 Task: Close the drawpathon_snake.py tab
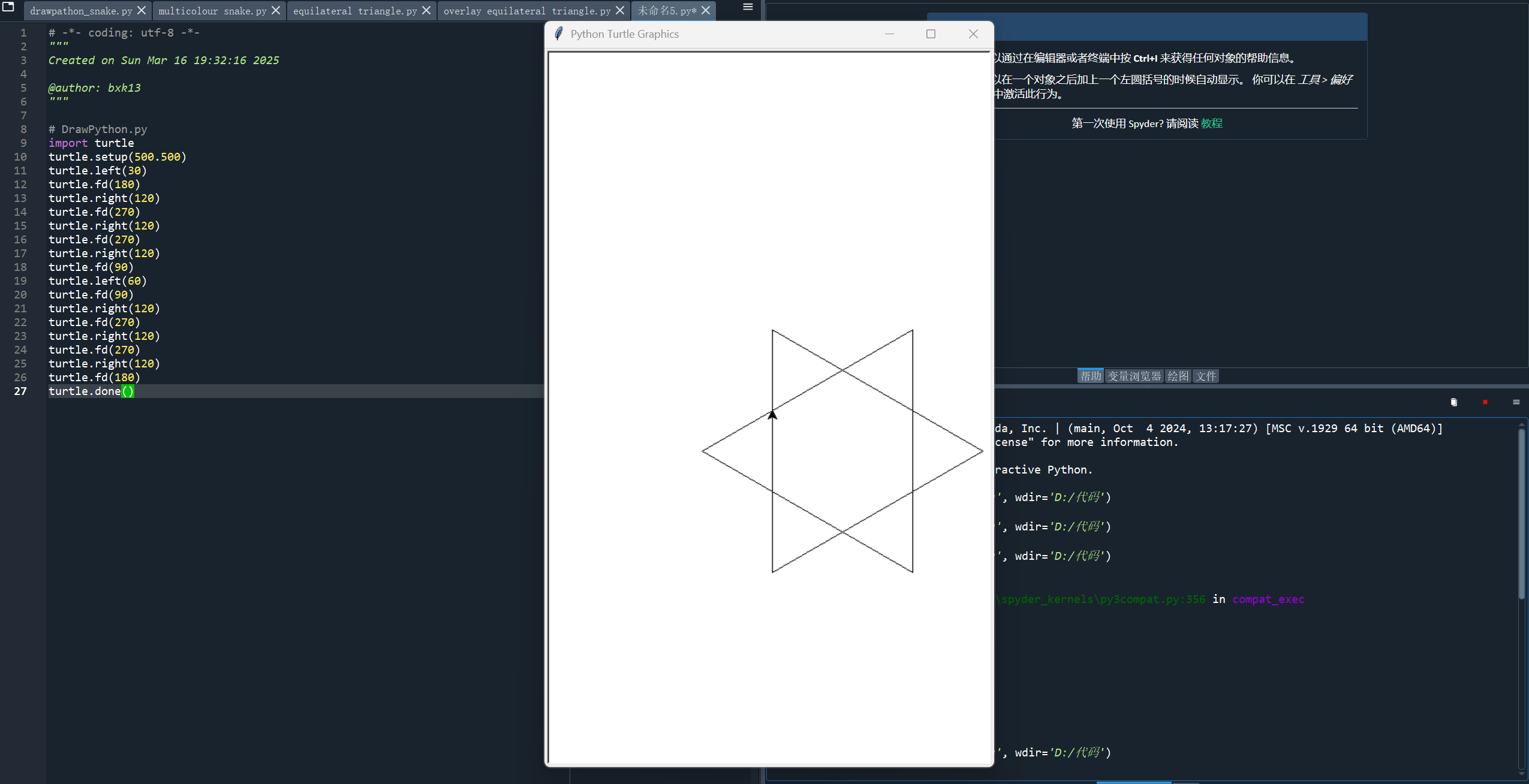tap(142, 10)
